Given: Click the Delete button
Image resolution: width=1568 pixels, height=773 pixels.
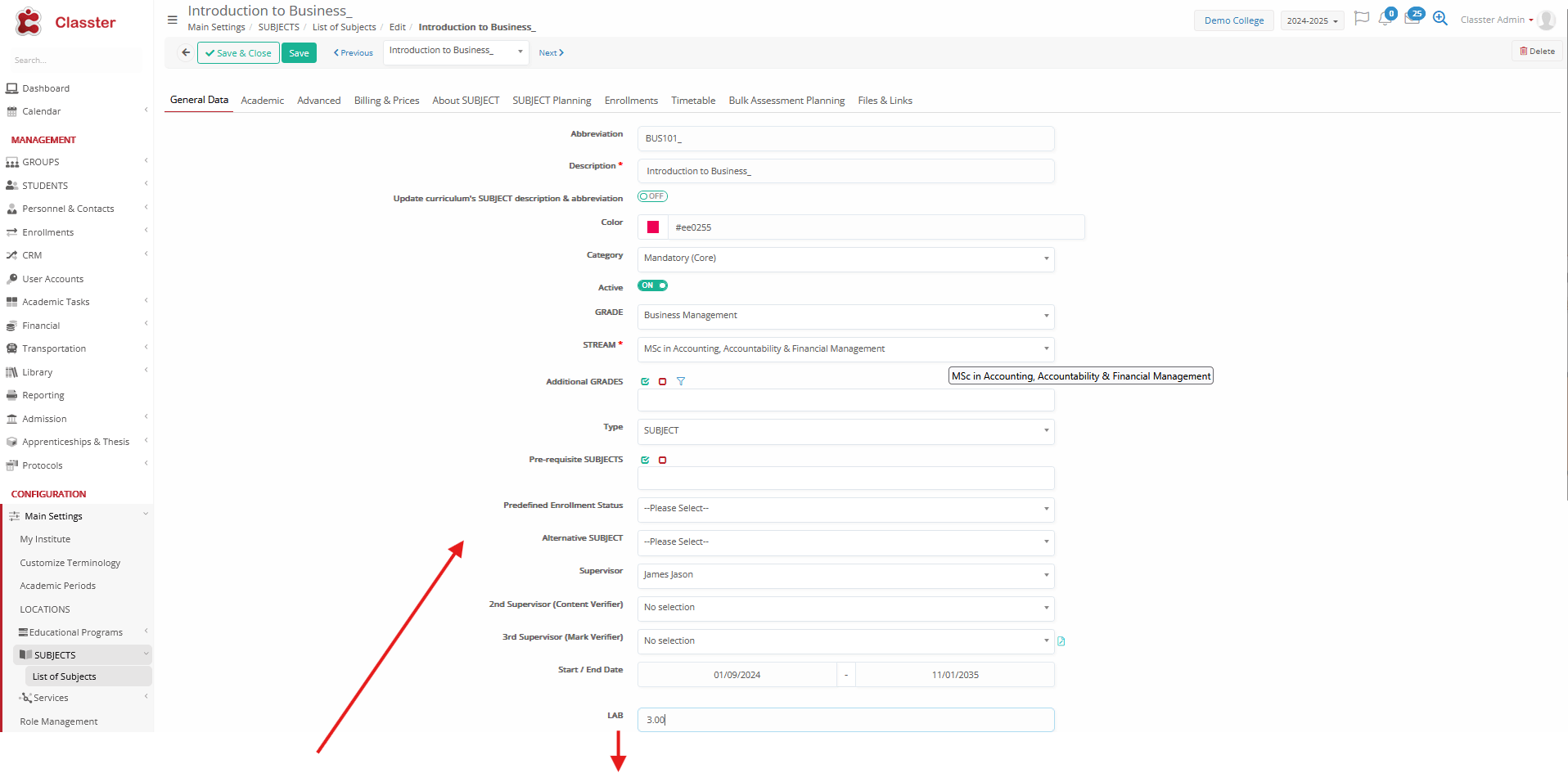Looking at the screenshot, I should point(1537,52).
